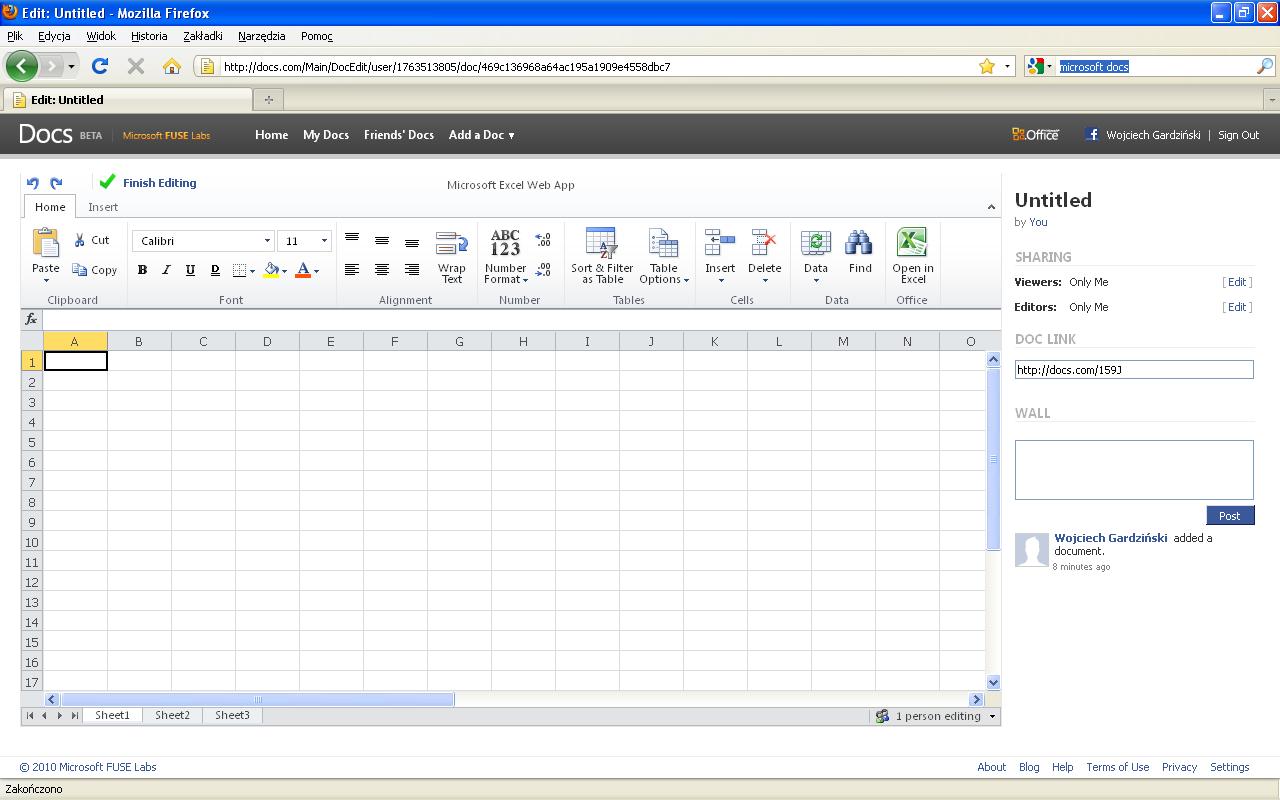Click the formula bar input
Viewport: 1280px width, 800px height.
(x=520, y=319)
